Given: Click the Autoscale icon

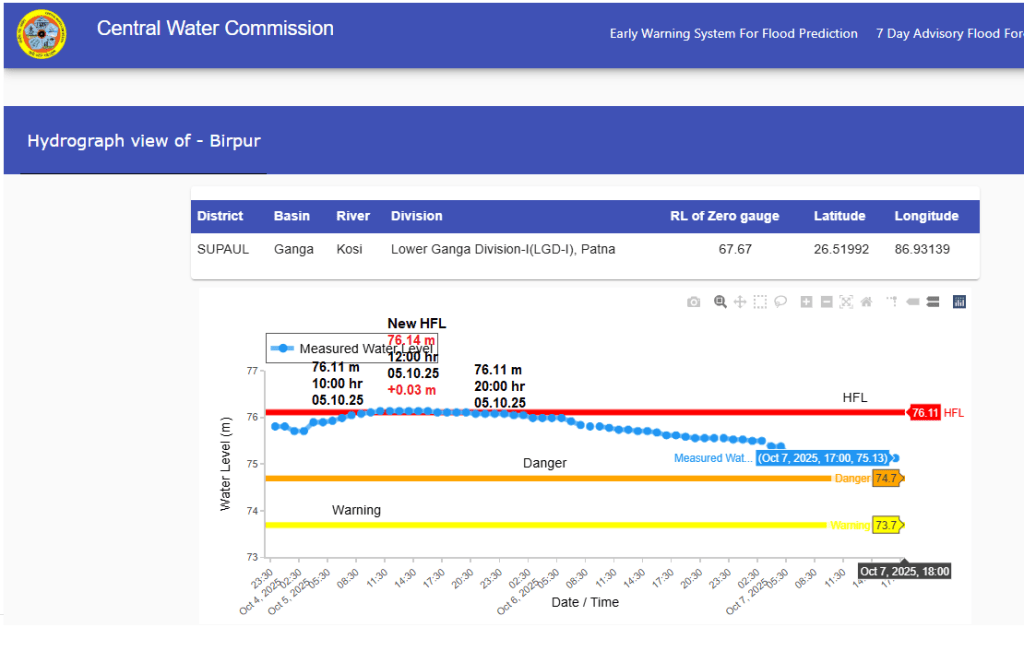Looking at the screenshot, I should tap(846, 302).
